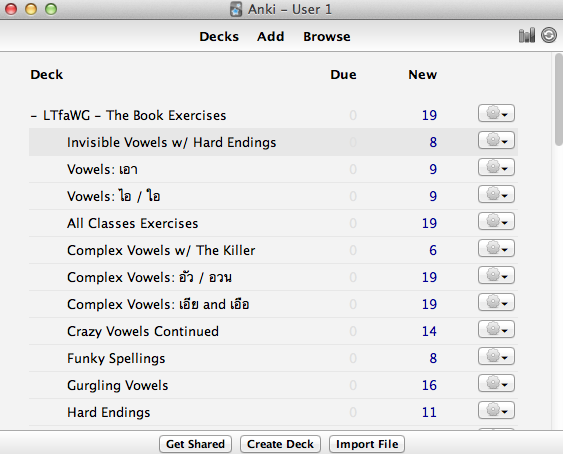This screenshot has width=563, height=454.
Task: Click the Get Shared button
Action: point(195,444)
